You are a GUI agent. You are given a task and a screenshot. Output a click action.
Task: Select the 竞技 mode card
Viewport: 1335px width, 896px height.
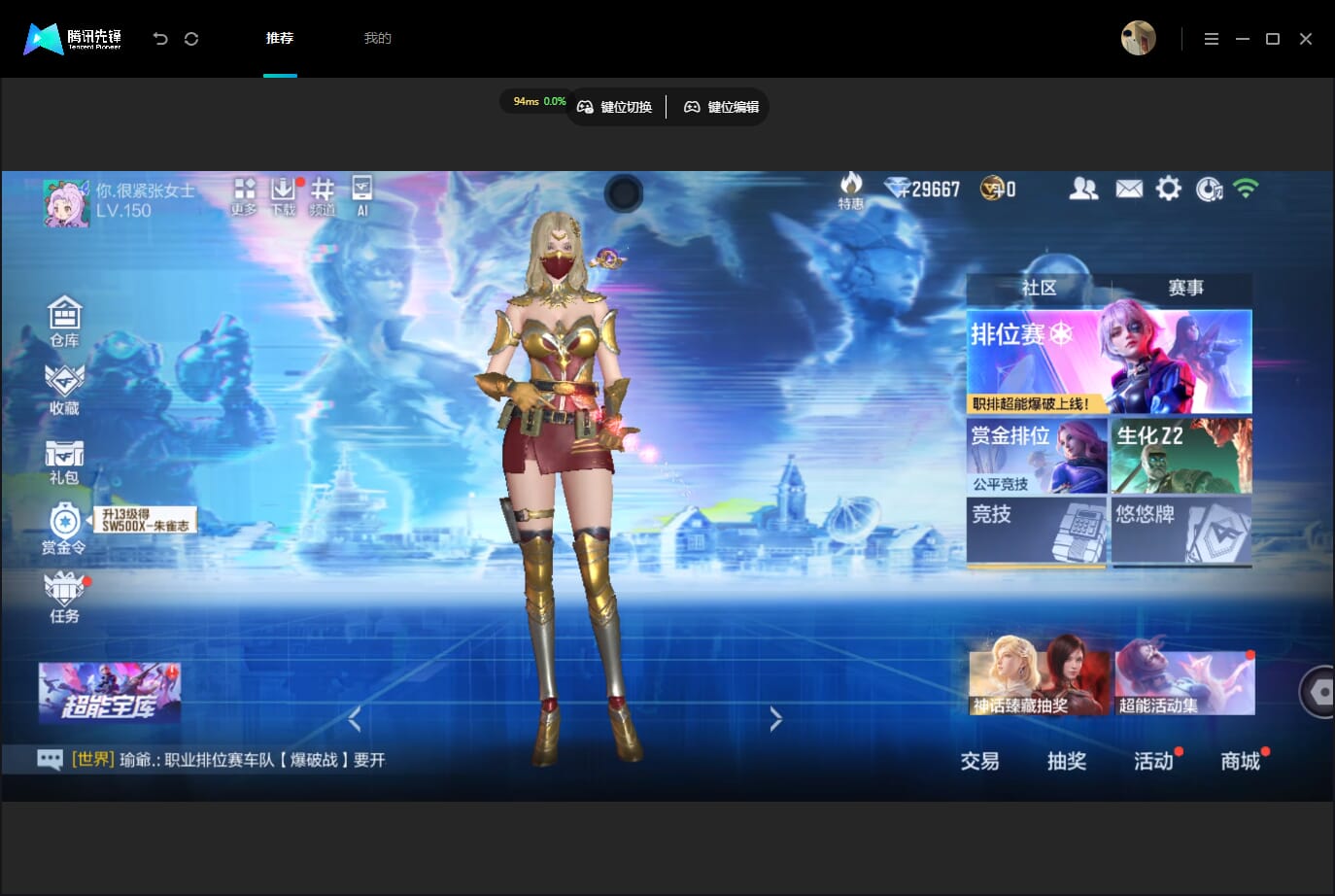point(1037,532)
